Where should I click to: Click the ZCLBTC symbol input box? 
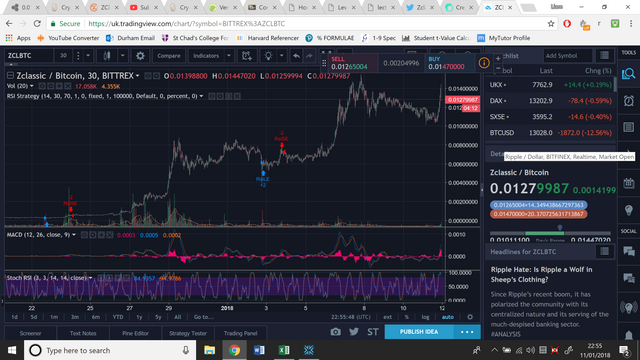29,56
